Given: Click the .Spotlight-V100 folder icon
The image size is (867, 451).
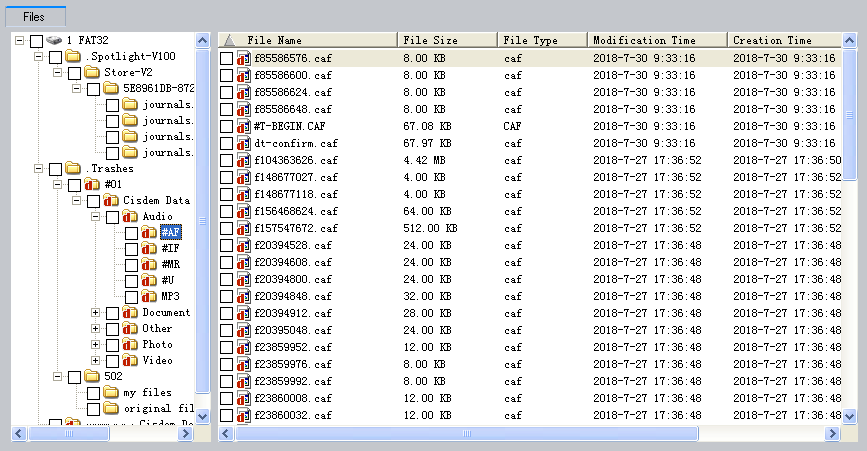Looking at the screenshot, I should 72,56.
